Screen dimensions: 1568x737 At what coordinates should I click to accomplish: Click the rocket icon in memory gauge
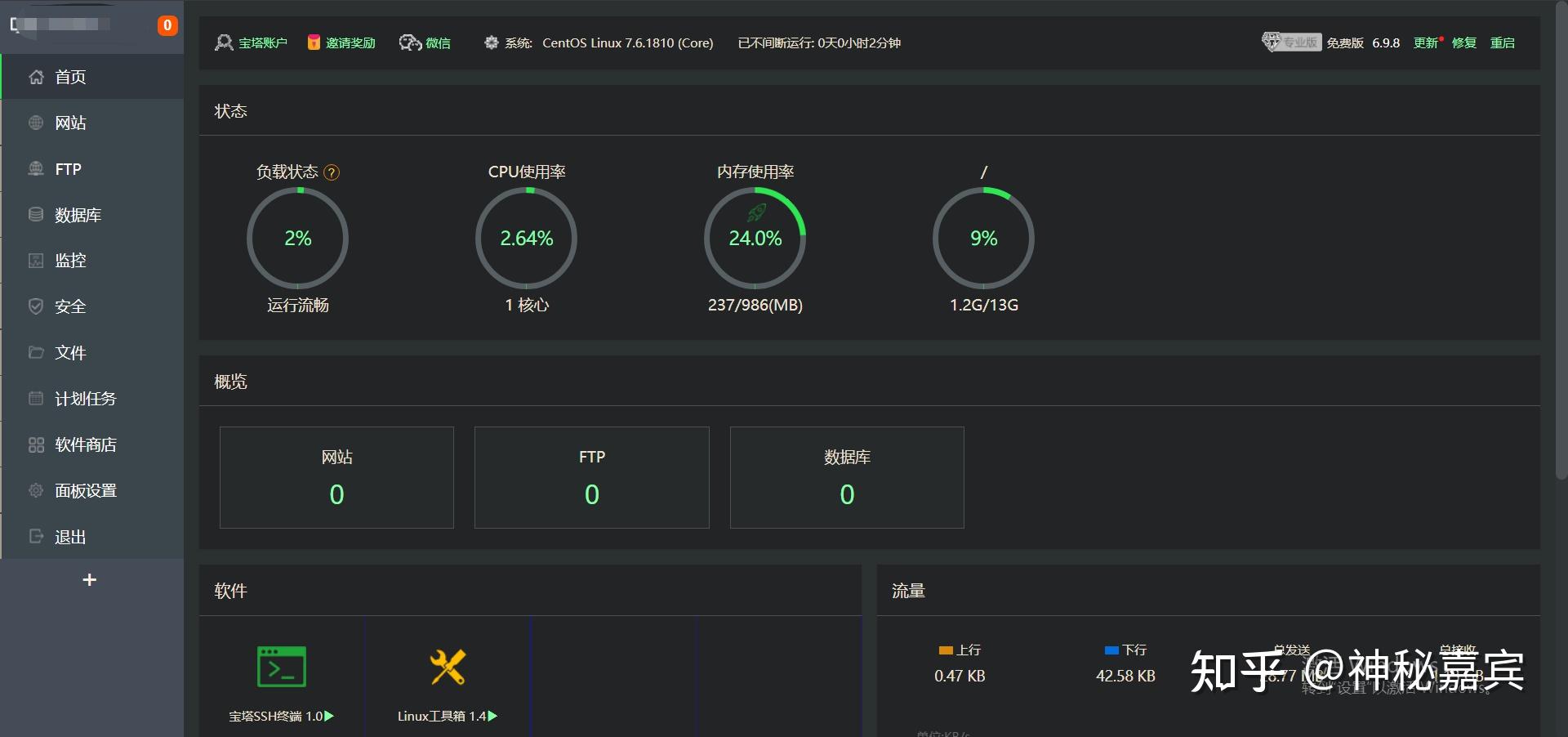(x=757, y=212)
